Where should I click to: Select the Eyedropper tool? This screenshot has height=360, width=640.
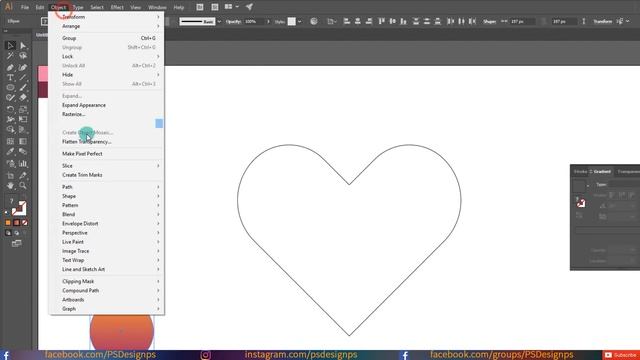(10, 152)
